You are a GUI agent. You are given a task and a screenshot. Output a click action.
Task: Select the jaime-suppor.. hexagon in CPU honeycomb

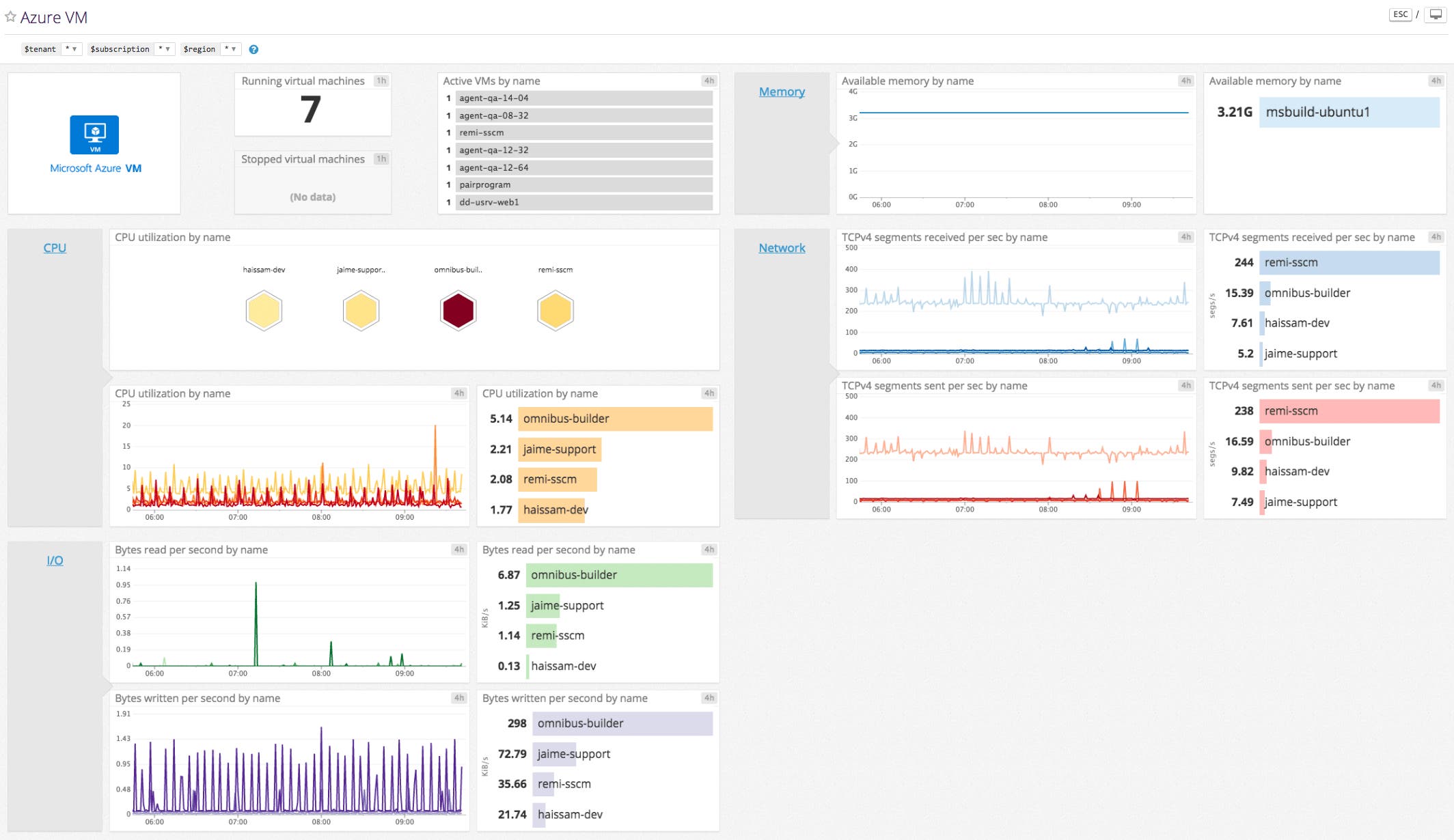tap(361, 310)
